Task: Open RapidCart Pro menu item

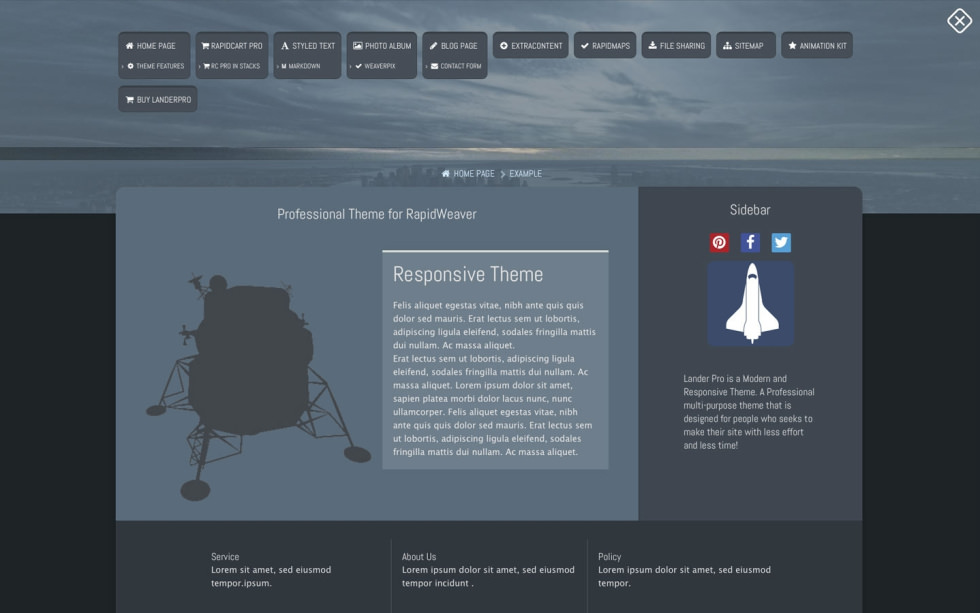Action: coord(232,46)
